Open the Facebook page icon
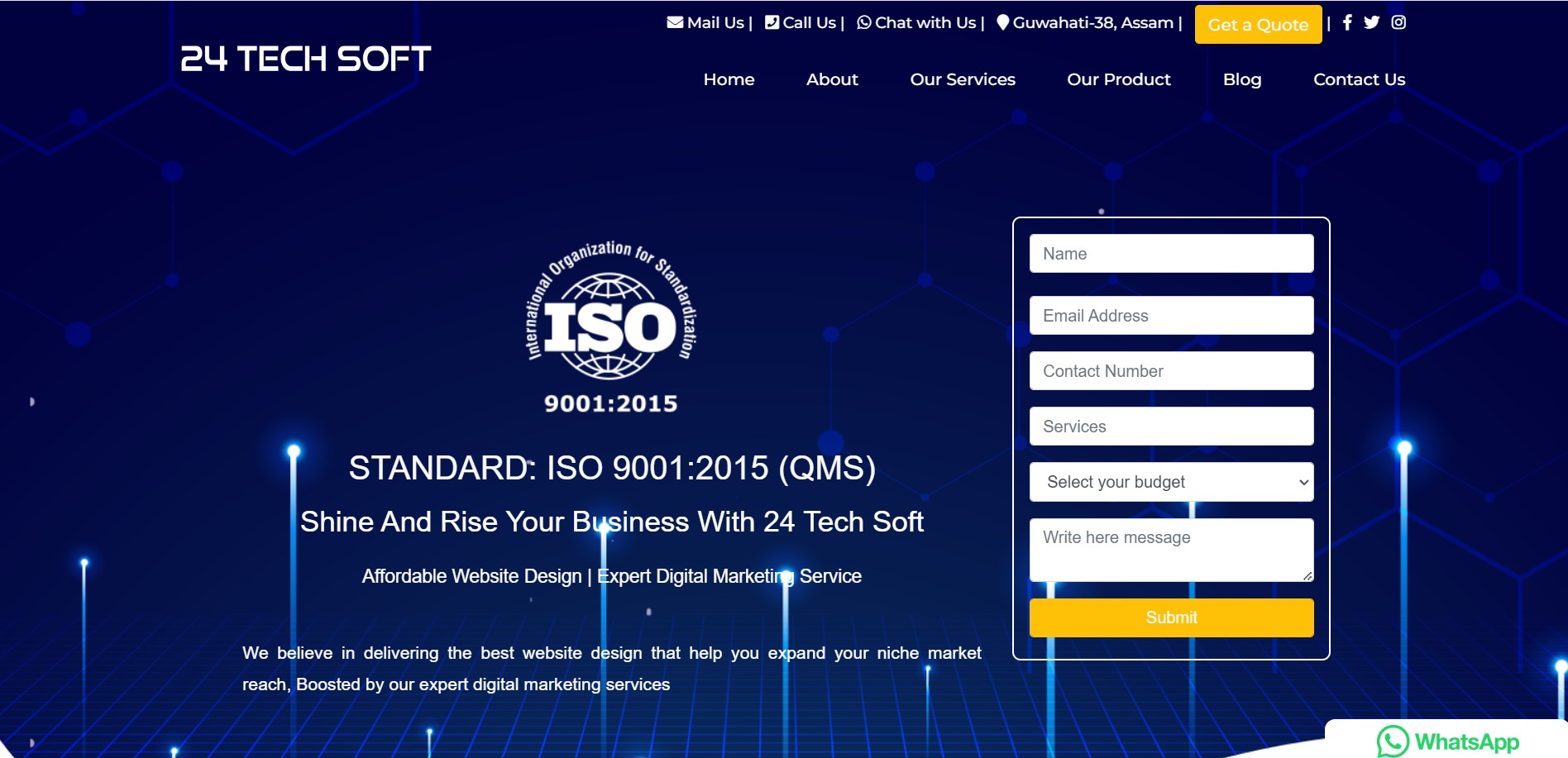This screenshot has height=758, width=1568. 1347,22
